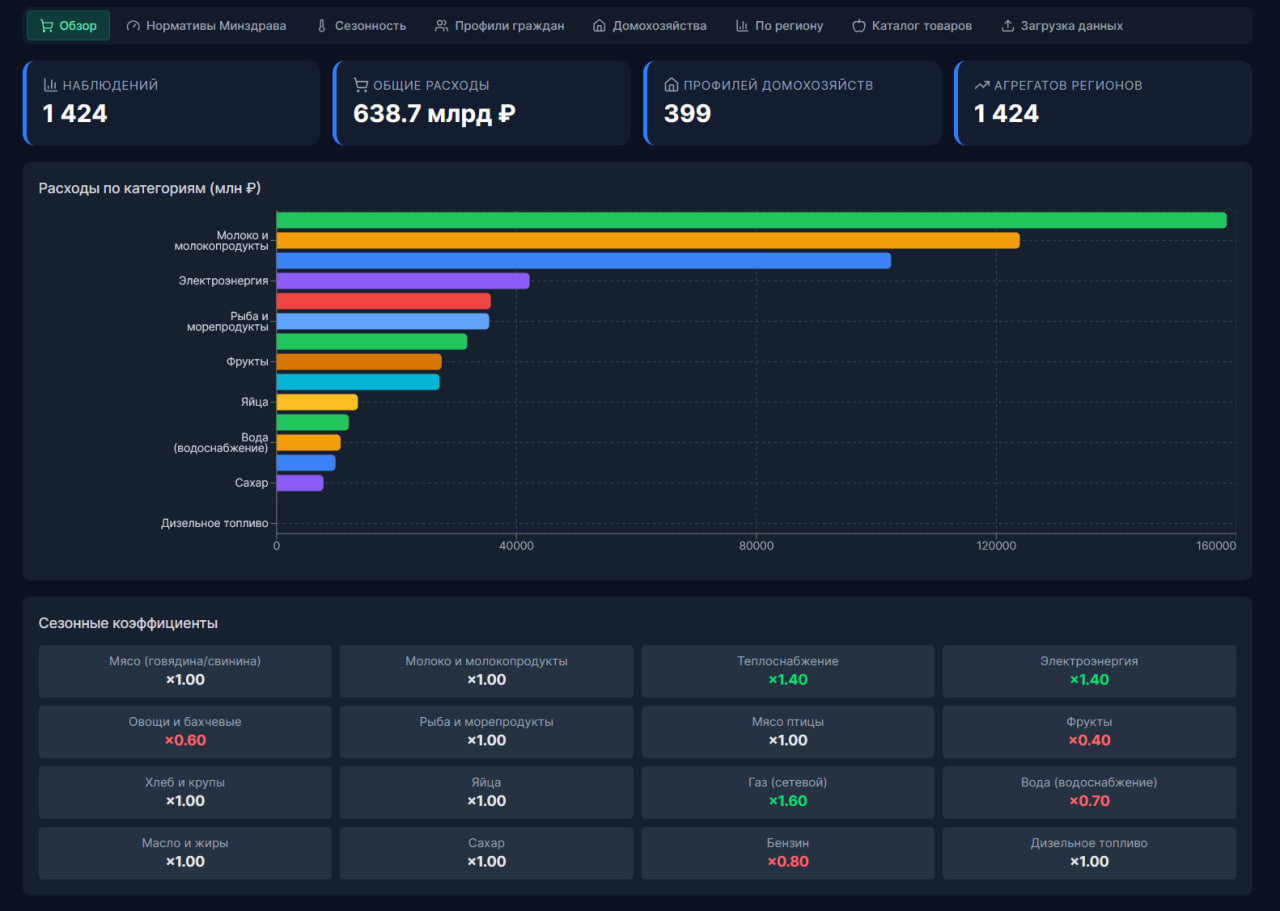Click the people icon beside Профили граждан
The image size is (1280, 911).
tap(442, 26)
